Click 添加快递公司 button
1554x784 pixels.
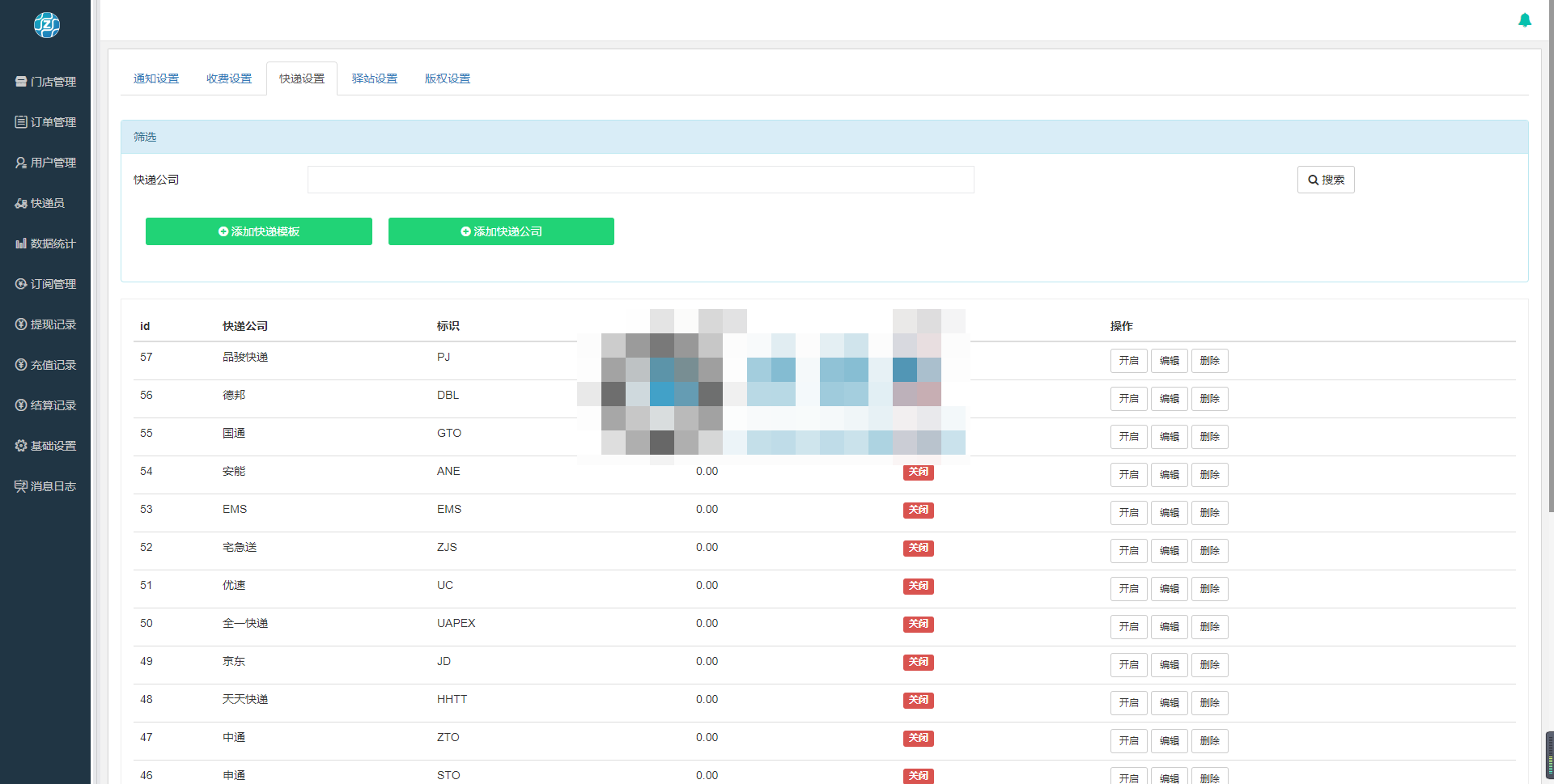coord(501,231)
